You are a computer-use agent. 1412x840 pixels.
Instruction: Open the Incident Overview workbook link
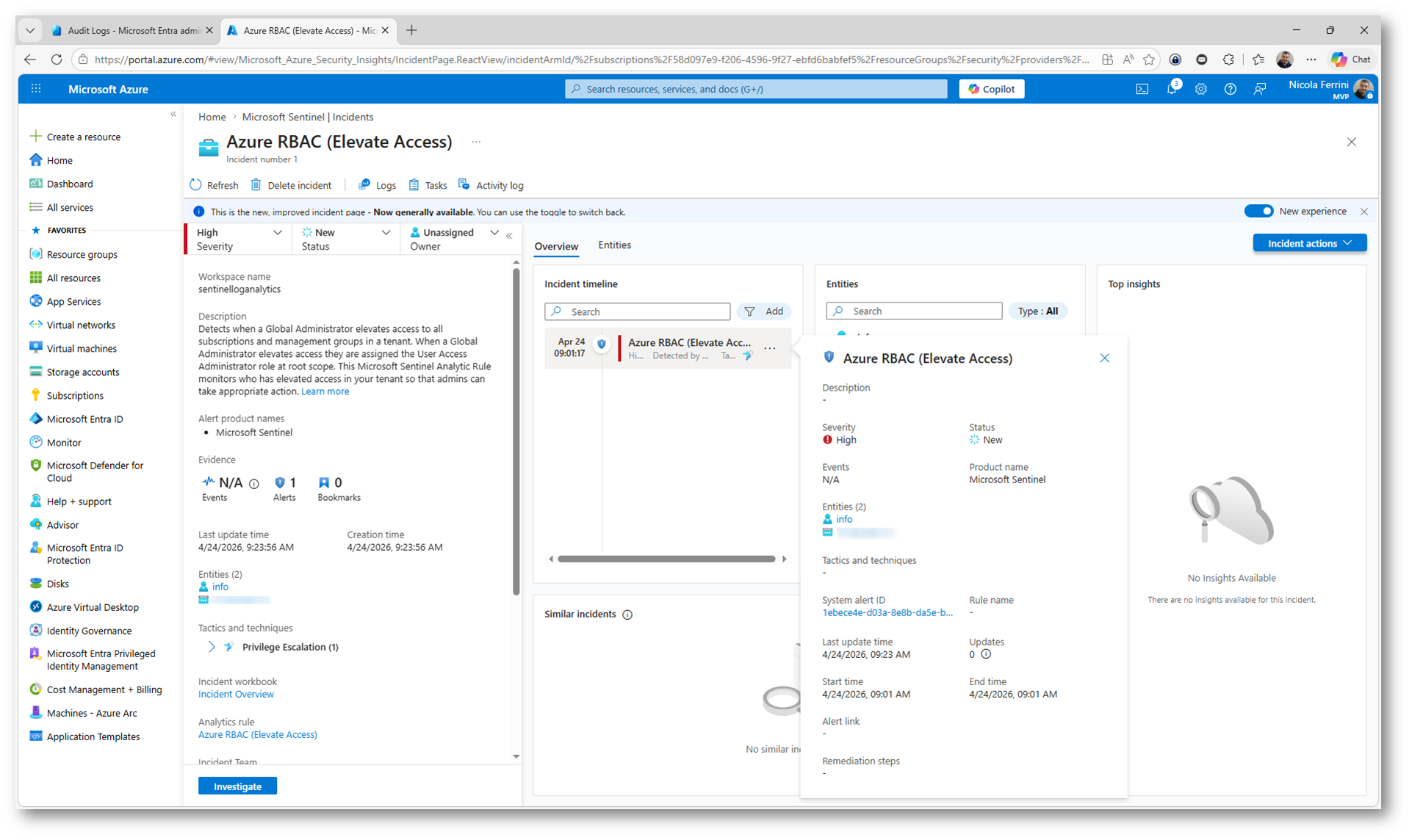coord(236,694)
